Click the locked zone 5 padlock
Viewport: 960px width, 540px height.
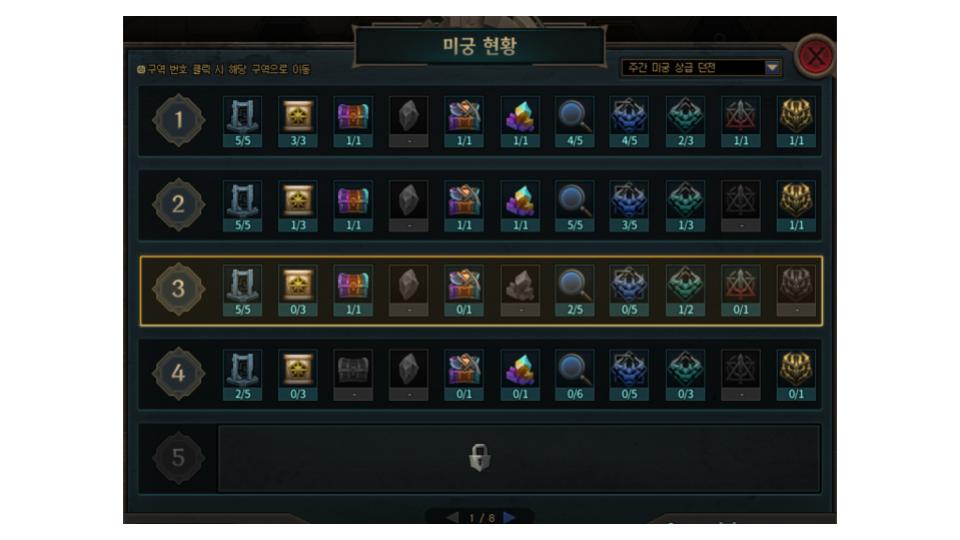click(x=479, y=457)
